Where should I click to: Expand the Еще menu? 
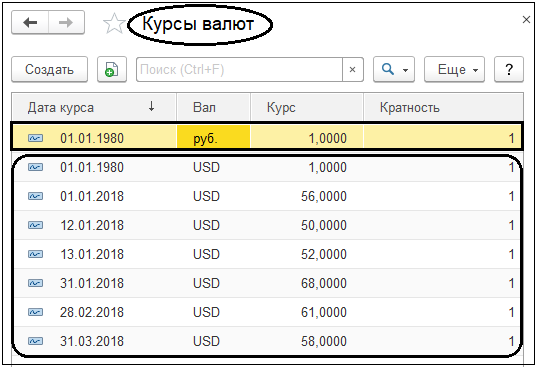[454, 69]
